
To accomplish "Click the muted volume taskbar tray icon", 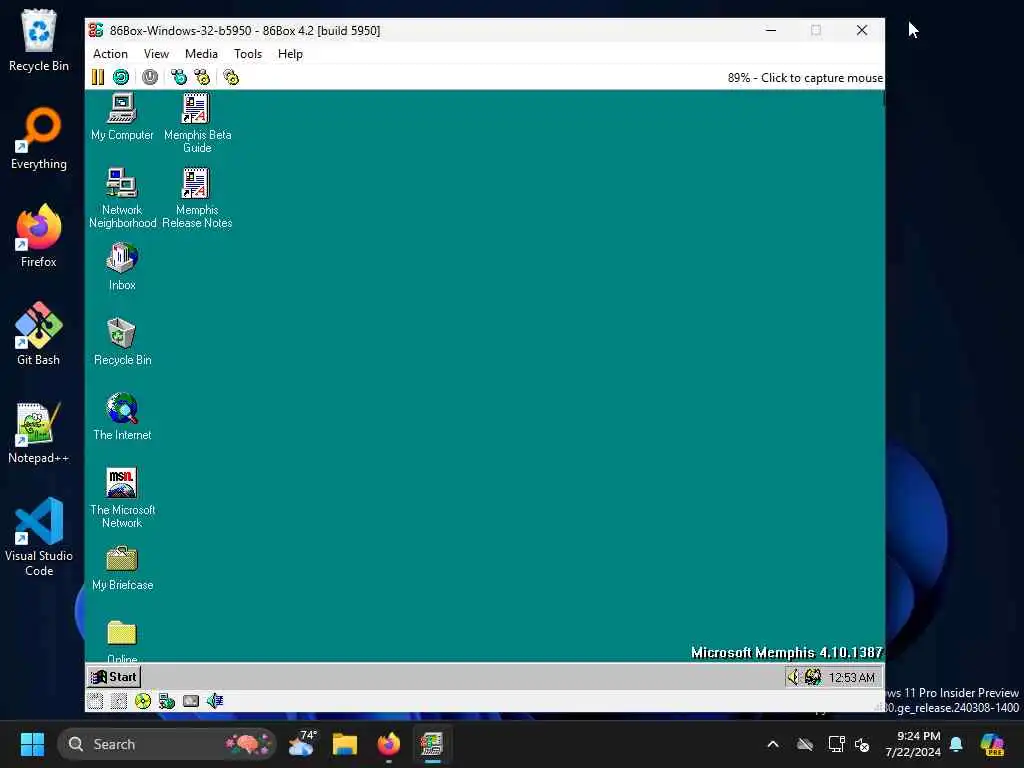I will 863,744.
